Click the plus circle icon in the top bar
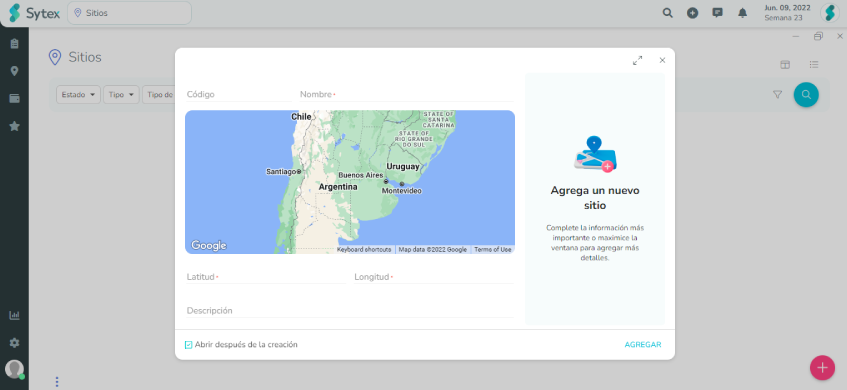This screenshot has width=847, height=390. [x=693, y=13]
